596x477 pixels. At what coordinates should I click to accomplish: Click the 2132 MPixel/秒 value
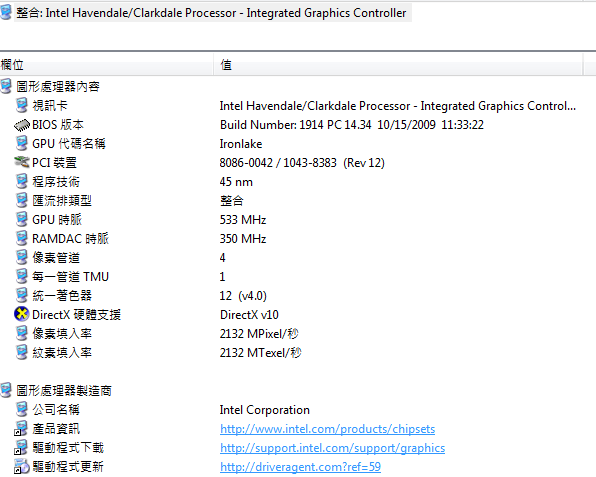pos(259,334)
